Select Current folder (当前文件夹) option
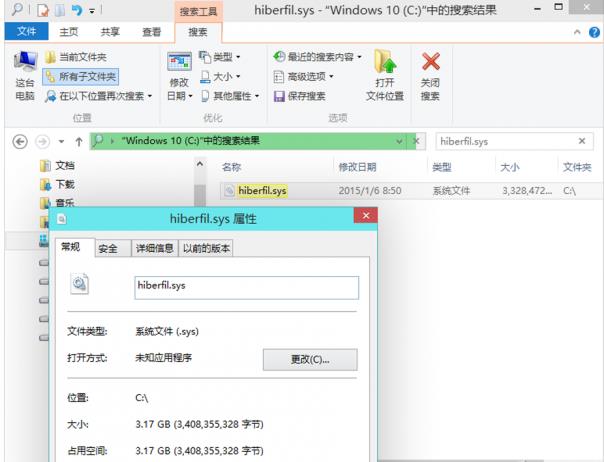 coord(76,57)
